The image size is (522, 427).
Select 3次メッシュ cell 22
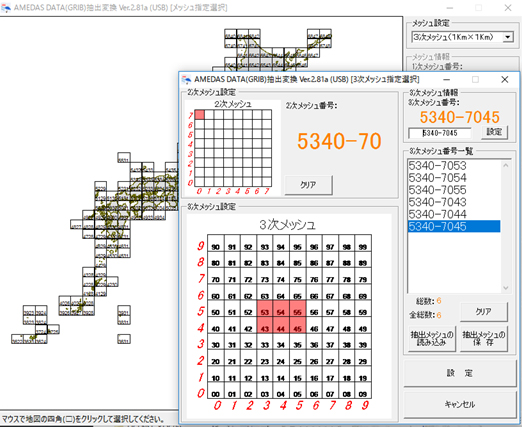[x=248, y=358]
